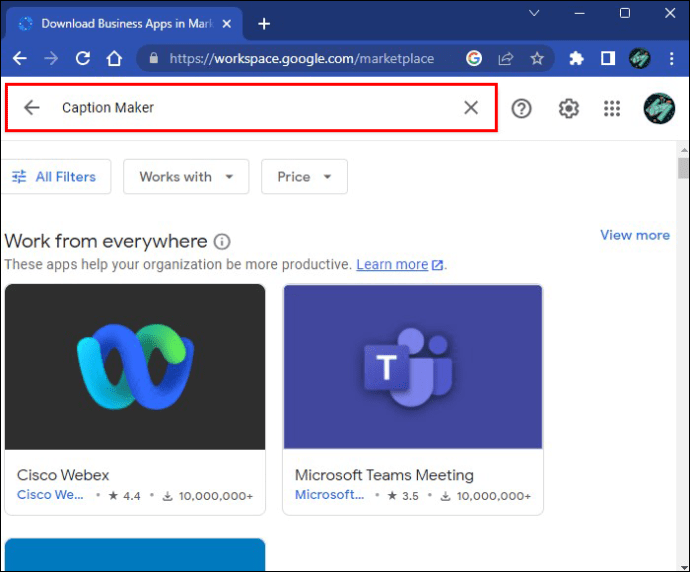The width and height of the screenshot is (690, 572).
Task: Open a new browser tab with plus
Action: point(264,24)
